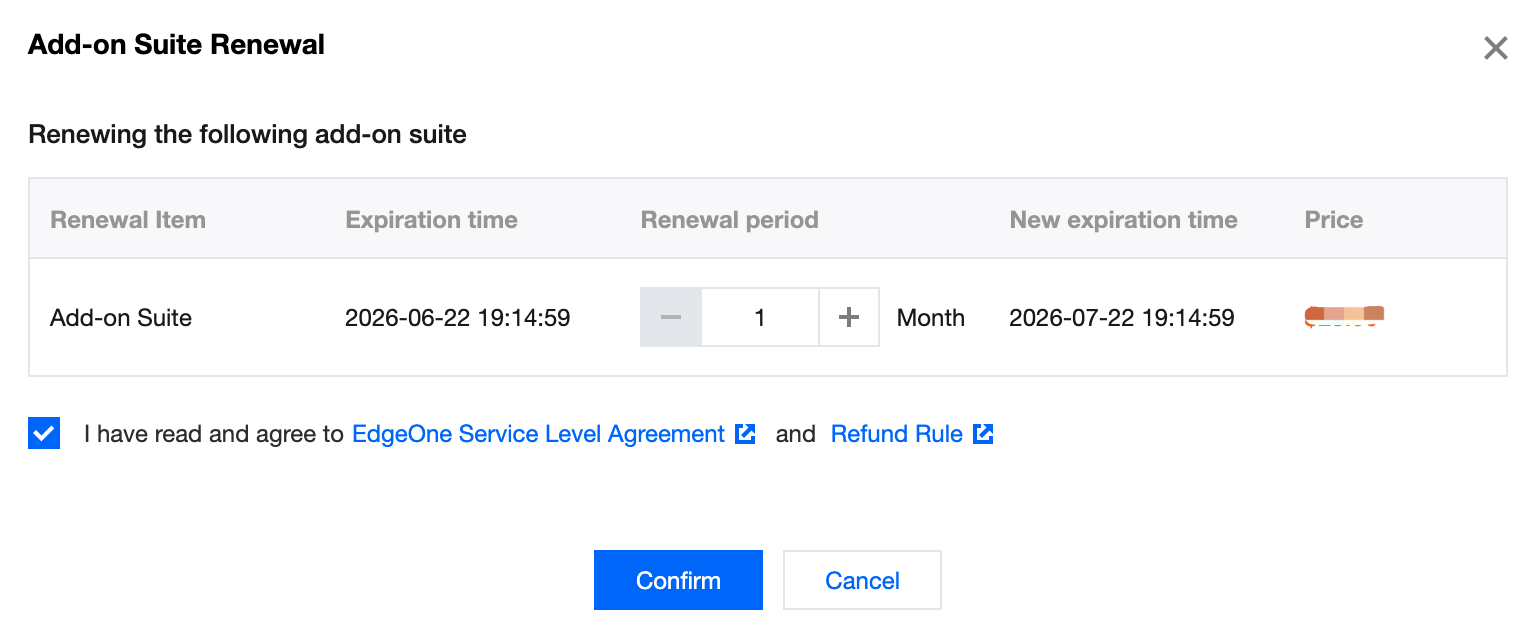Close the Add-on Suite Renewal dialog

point(1495,48)
